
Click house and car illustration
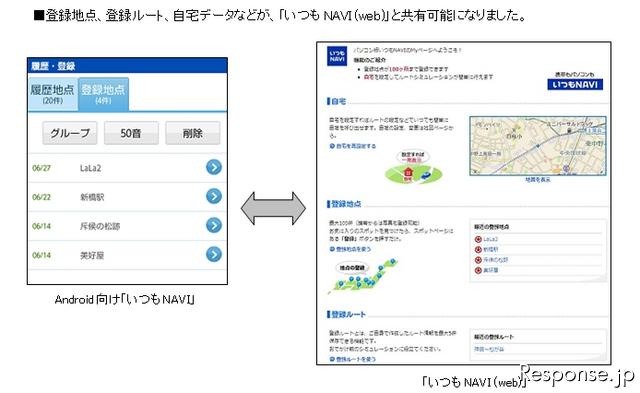pos(413,168)
